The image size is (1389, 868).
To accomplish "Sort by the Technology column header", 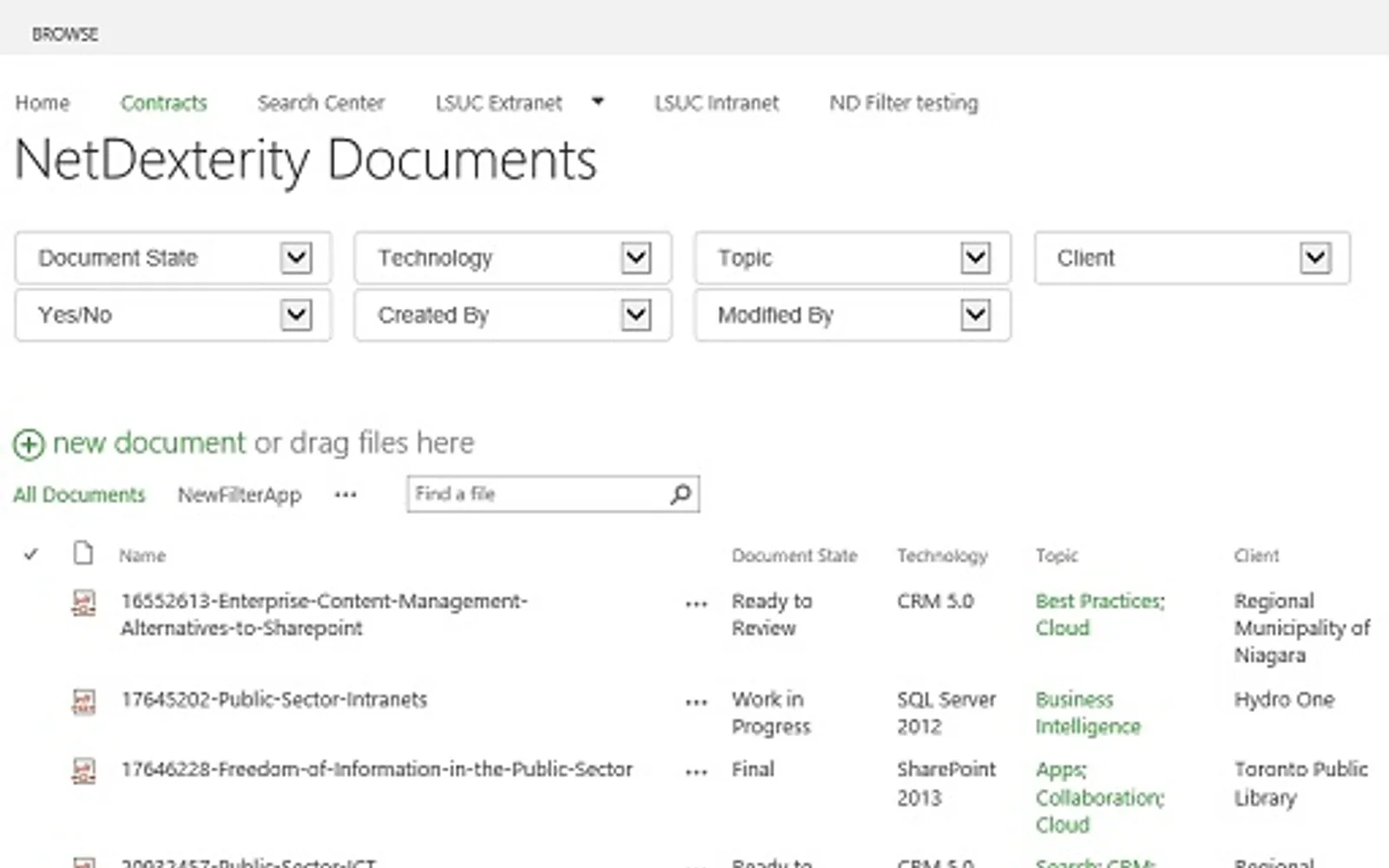I will (942, 556).
